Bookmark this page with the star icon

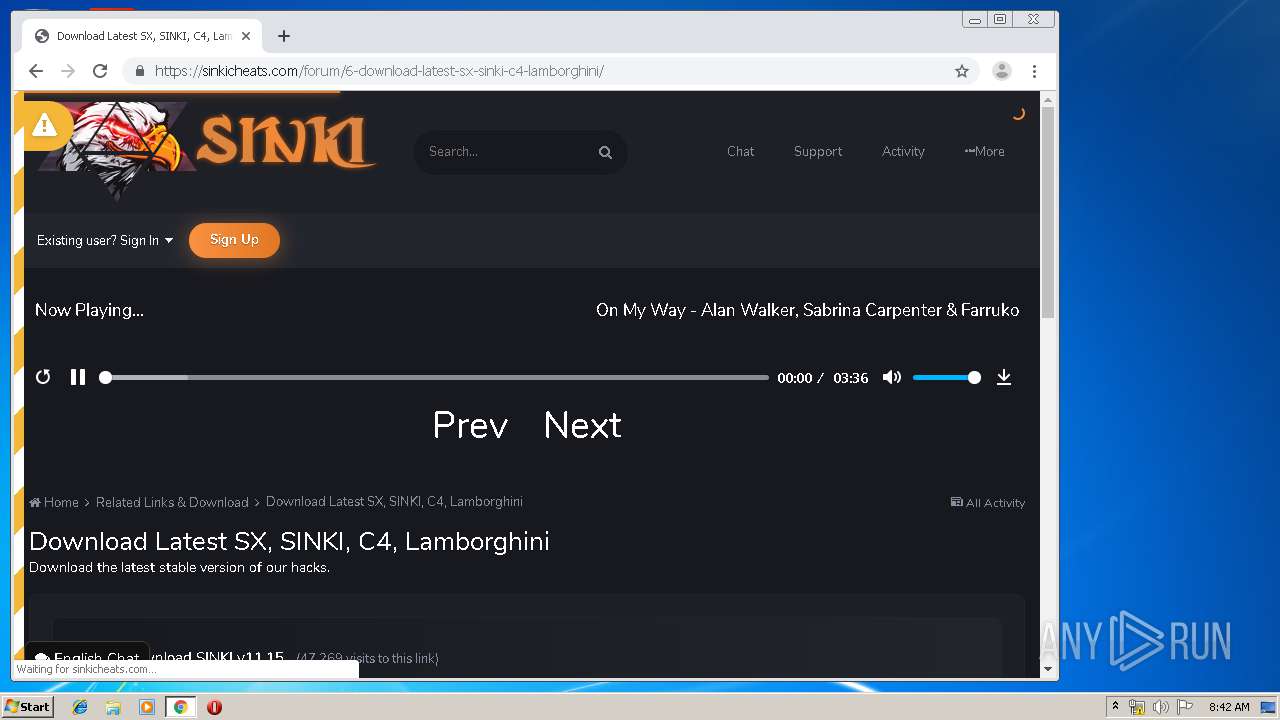point(962,71)
